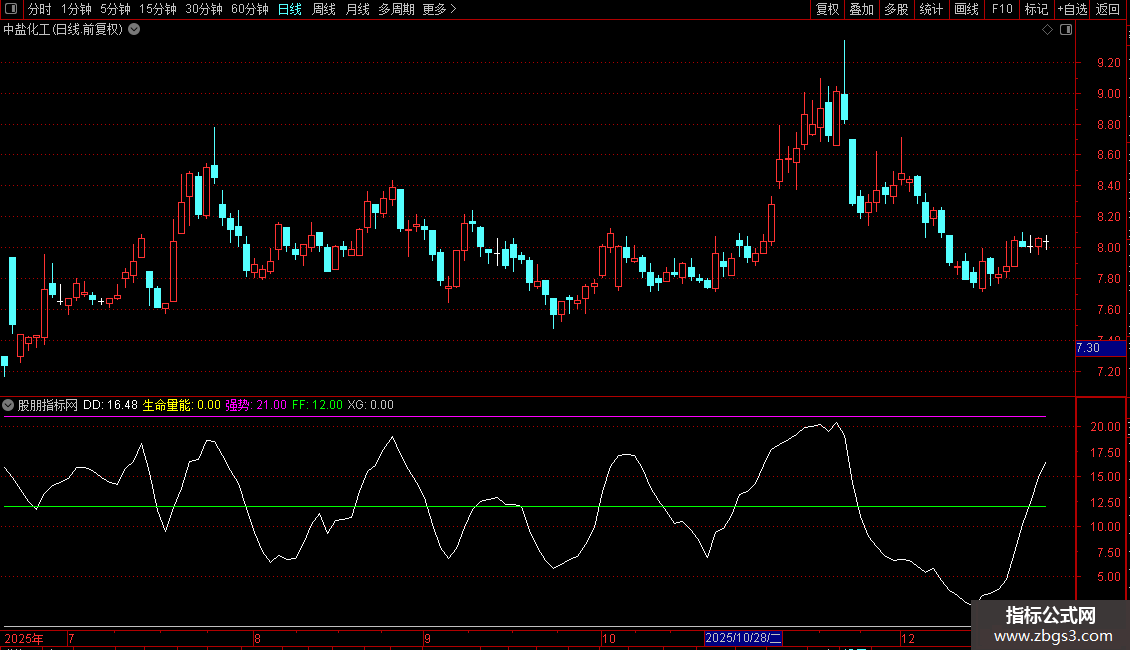1130x650 pixels.
Task: Click the XG: 0.00 label
Action: pyautogui.click(x=370, y=405)
